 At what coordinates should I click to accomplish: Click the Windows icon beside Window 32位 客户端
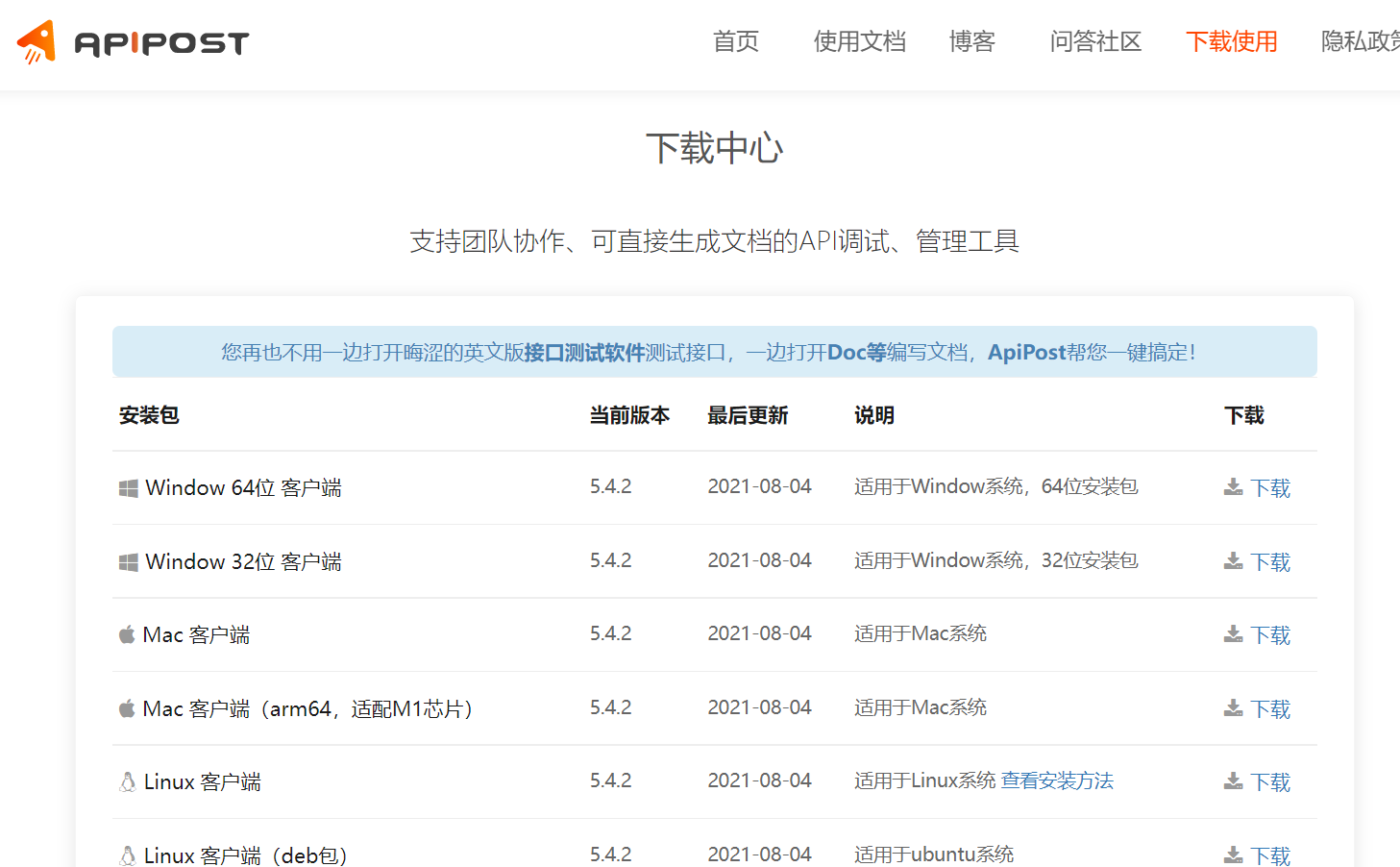tap(126, 561)
